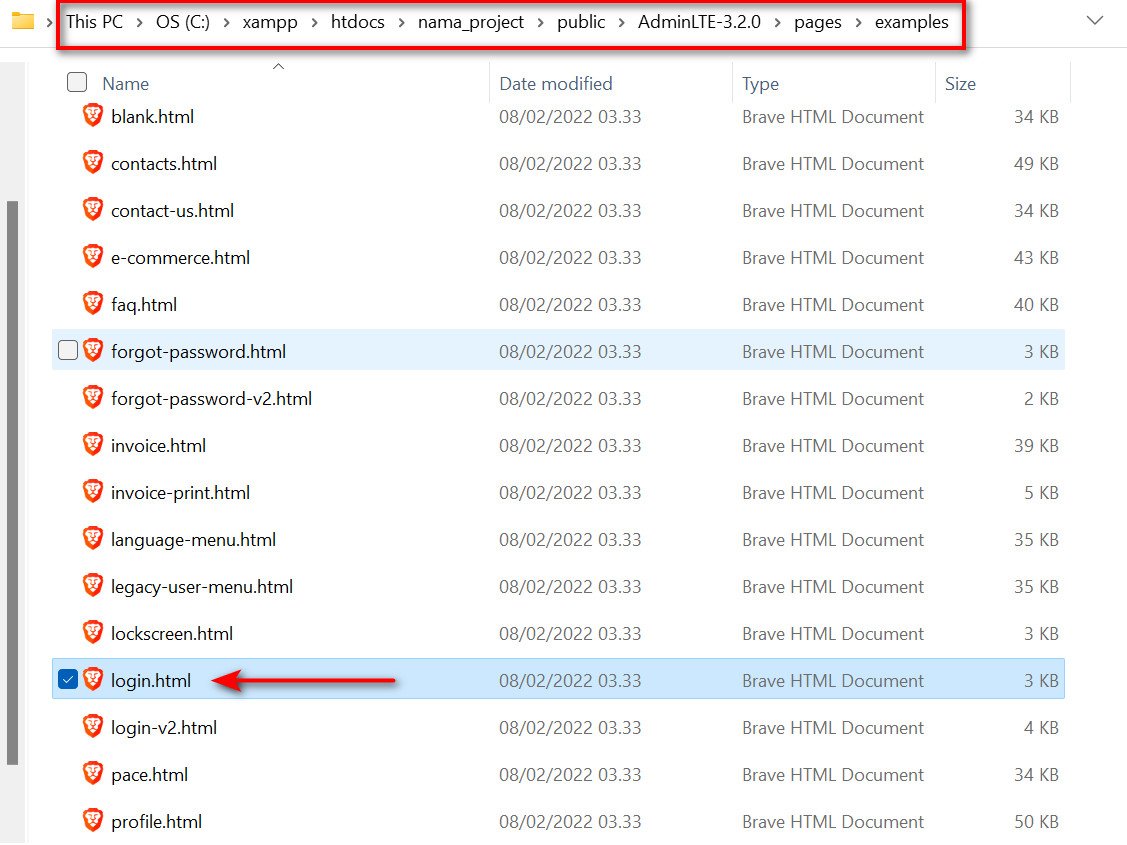Sort files by Name column
Viewport: 1127px width, 845px height.
click(126, 84)
